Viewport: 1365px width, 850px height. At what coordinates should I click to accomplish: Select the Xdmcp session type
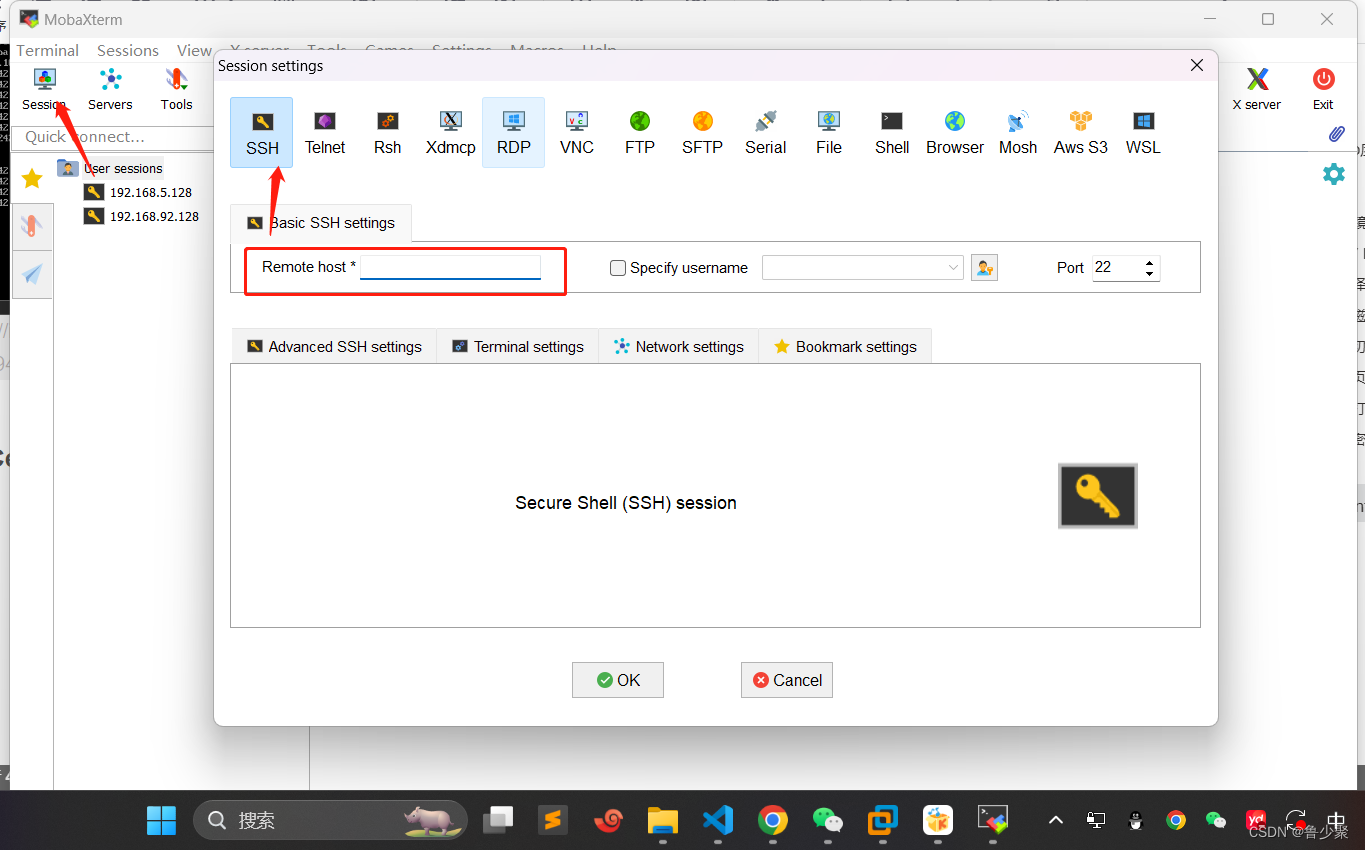coord(451,132)
